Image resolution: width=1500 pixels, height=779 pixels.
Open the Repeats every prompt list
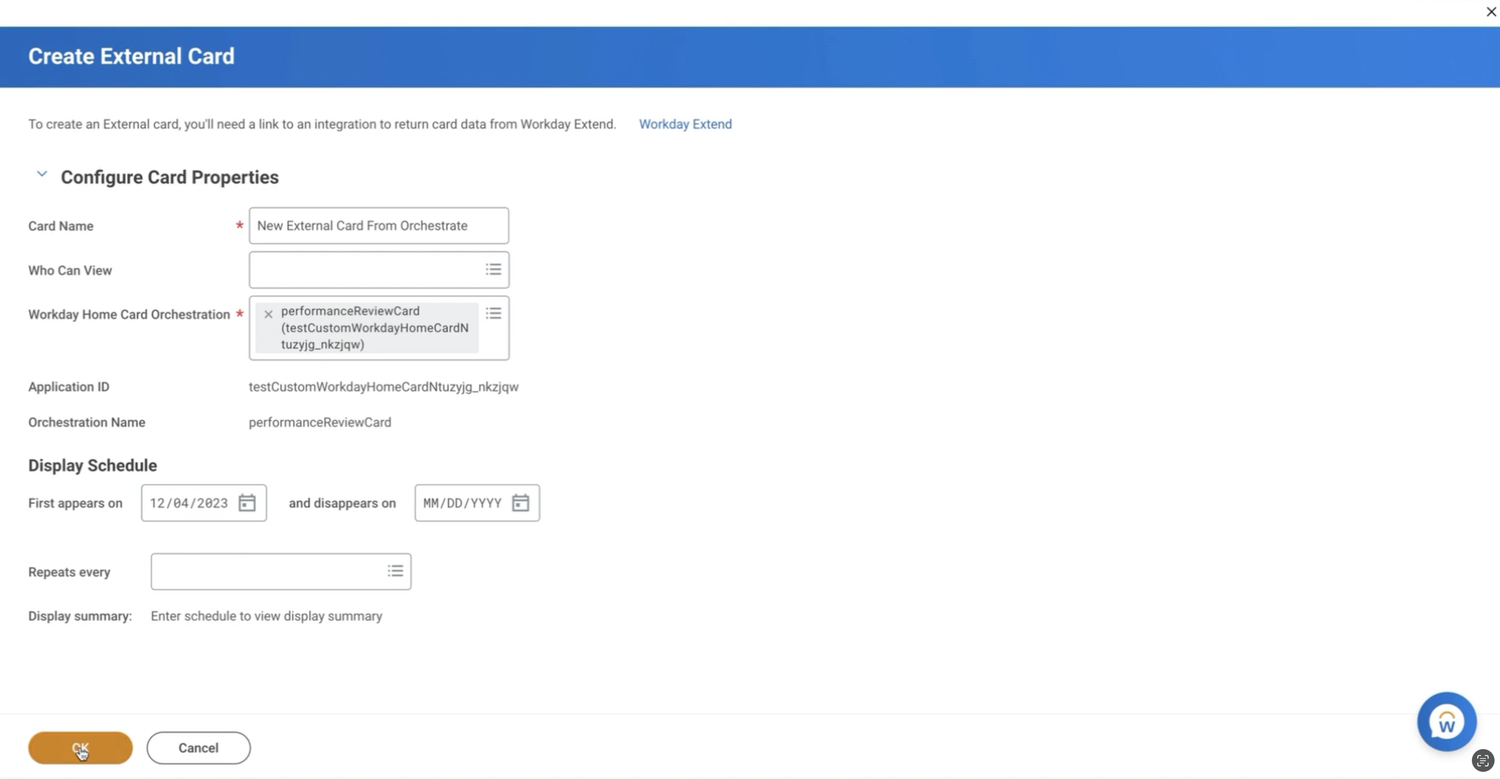(x=395, y=571)
